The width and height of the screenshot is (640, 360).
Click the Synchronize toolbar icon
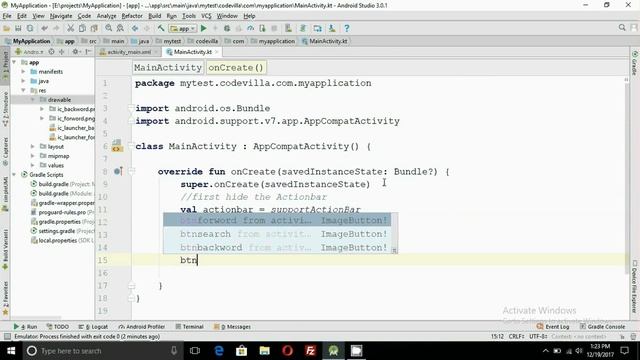pos(30,29)
